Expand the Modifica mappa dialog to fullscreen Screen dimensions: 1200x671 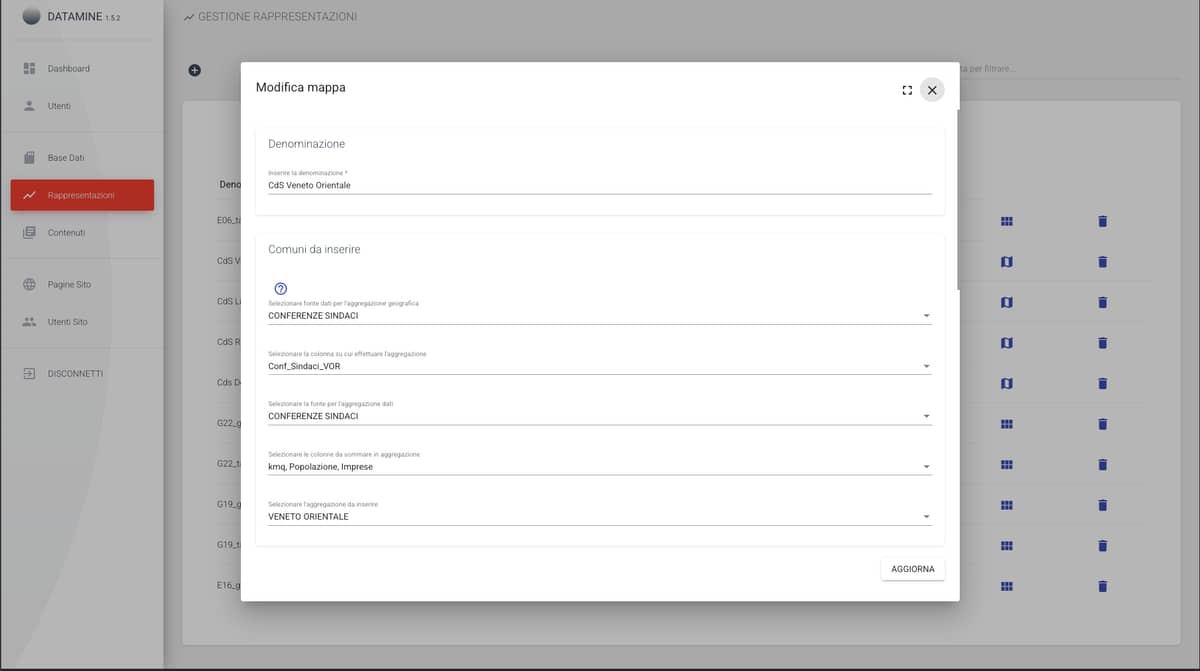(x=907, y=90)
